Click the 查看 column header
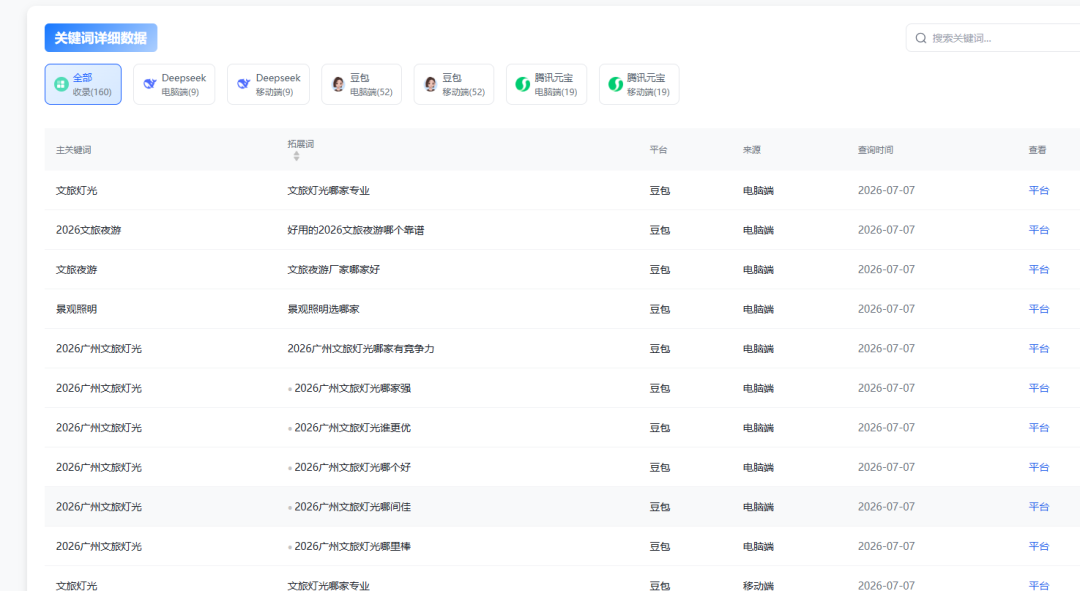The image size is (1080, 591). pos(1037,149)
